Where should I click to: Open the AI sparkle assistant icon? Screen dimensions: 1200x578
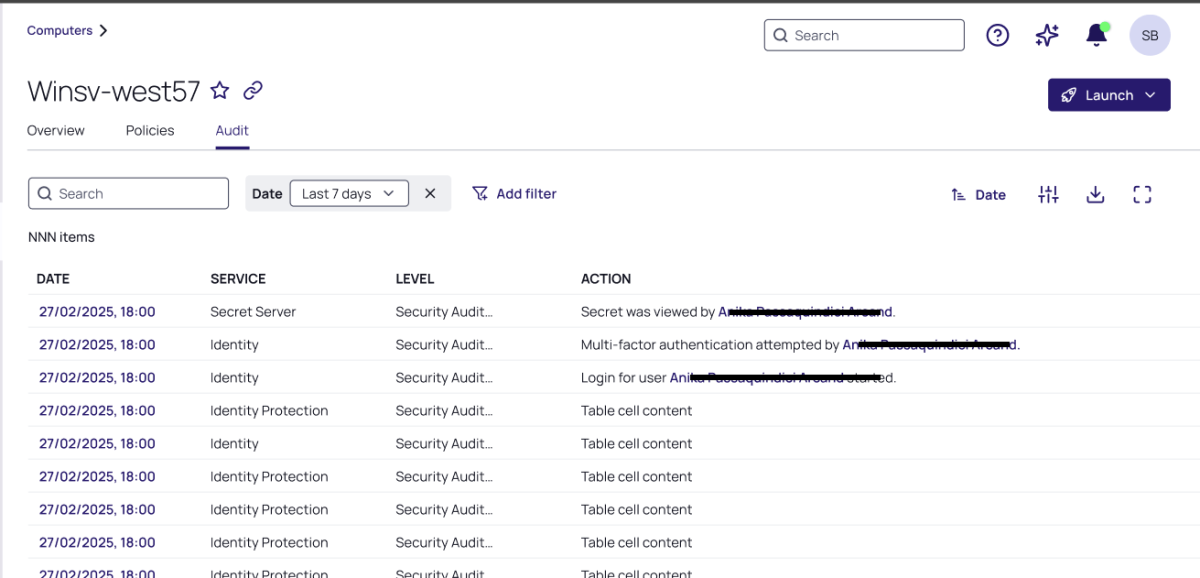coord(1047,36)
